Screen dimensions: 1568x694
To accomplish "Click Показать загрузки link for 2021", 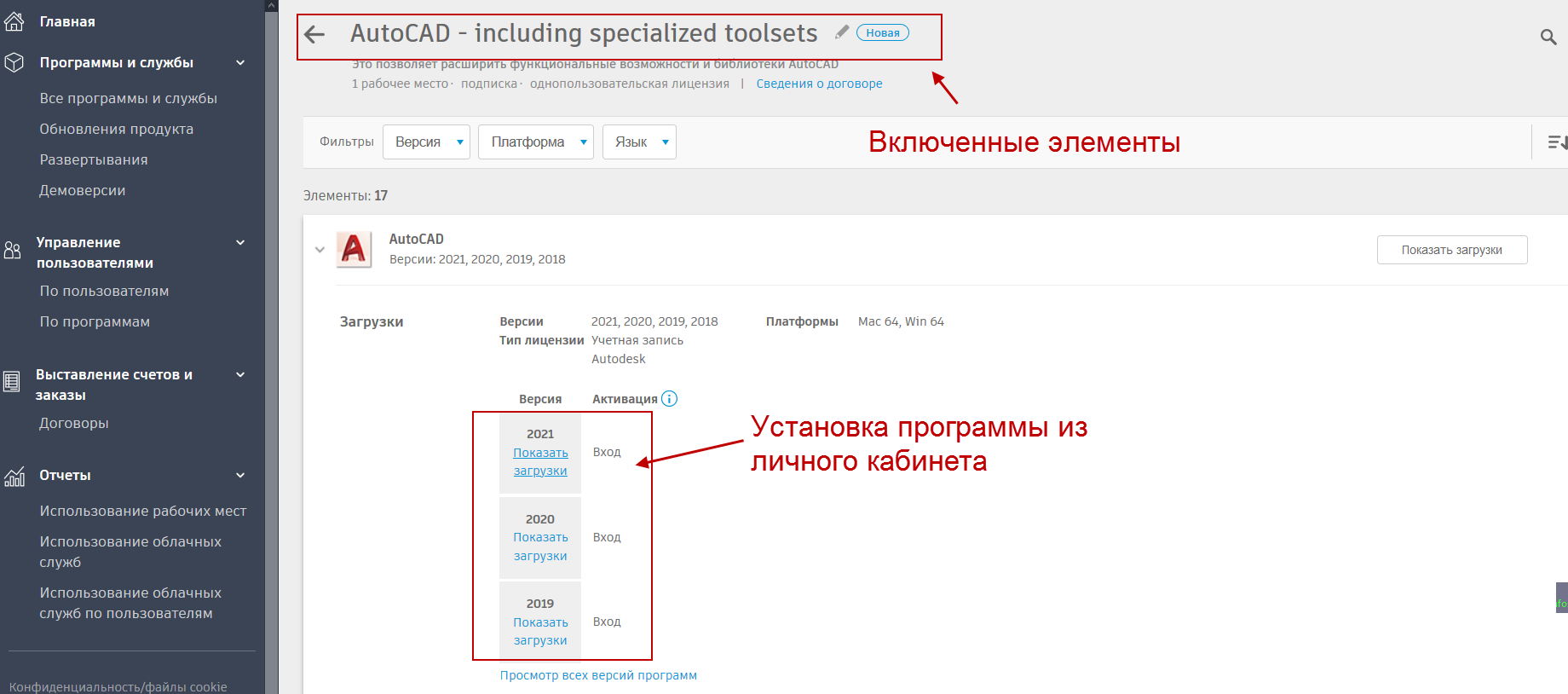I will 540,462.
